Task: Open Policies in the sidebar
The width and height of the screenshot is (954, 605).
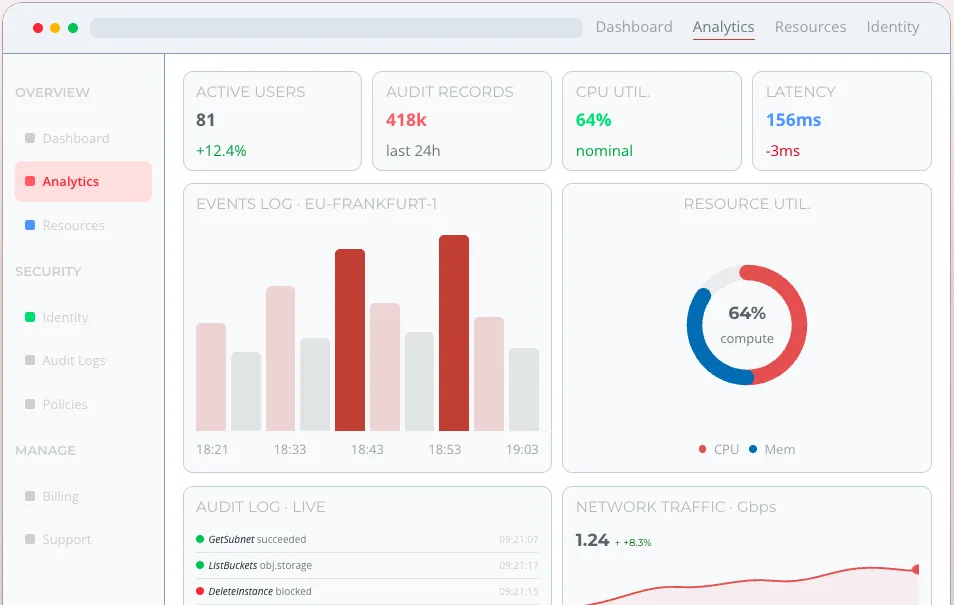Action: click(83, 404)
